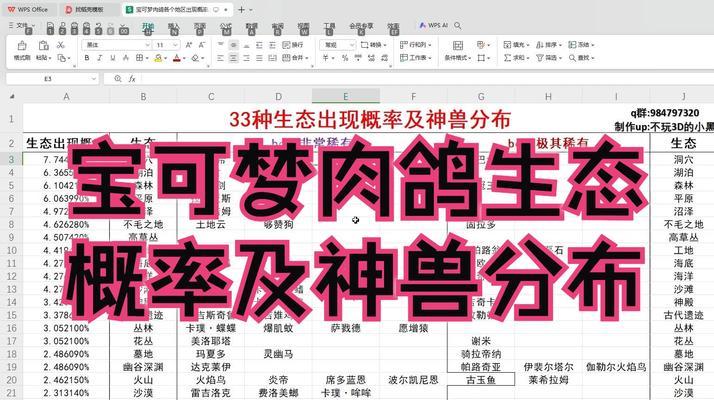714x400 pixels.
Task: Click the WPS AI button
Action: [434, 26]
